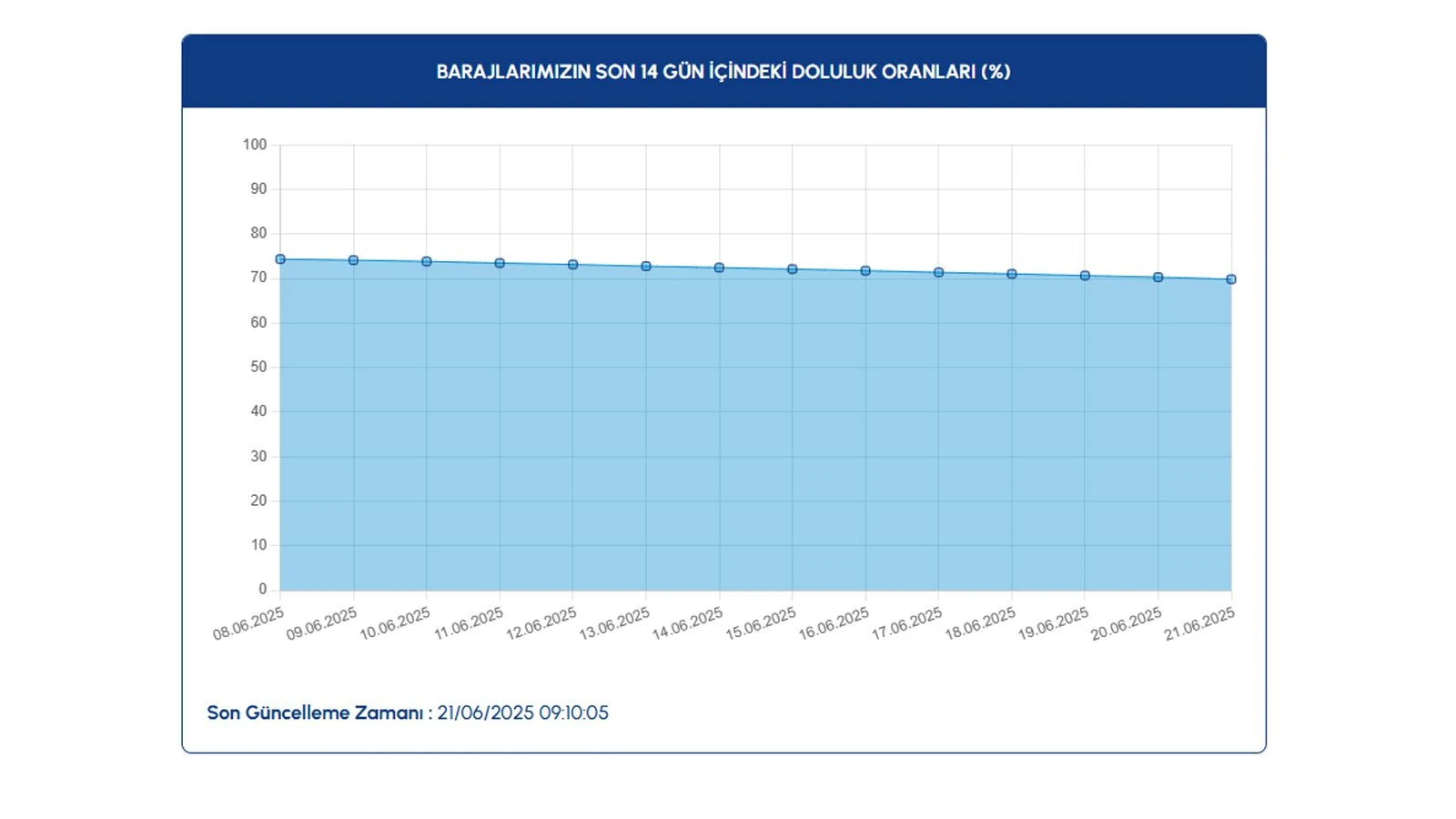Click the x-axis label 15.06.2025
Viewport: 1456px width, 819px height.
pos(761,624)
